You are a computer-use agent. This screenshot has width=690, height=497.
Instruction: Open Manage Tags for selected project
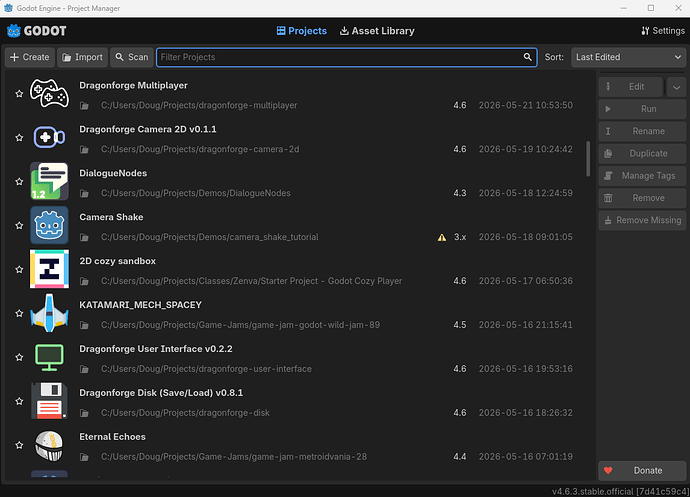[642, 176]
